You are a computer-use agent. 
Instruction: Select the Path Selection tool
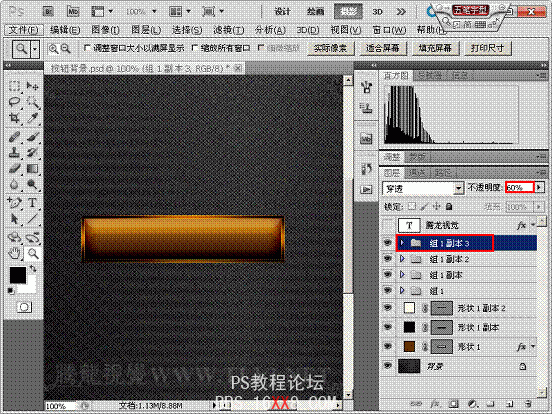pyautogui.click(x=14, y=219)
